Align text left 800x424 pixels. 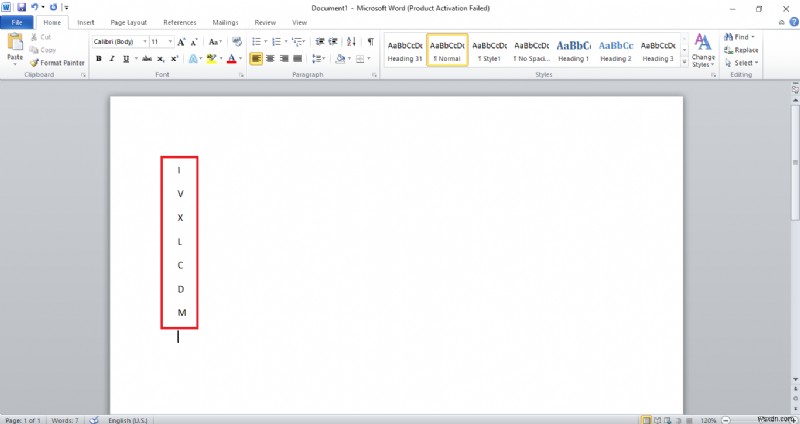256,59
